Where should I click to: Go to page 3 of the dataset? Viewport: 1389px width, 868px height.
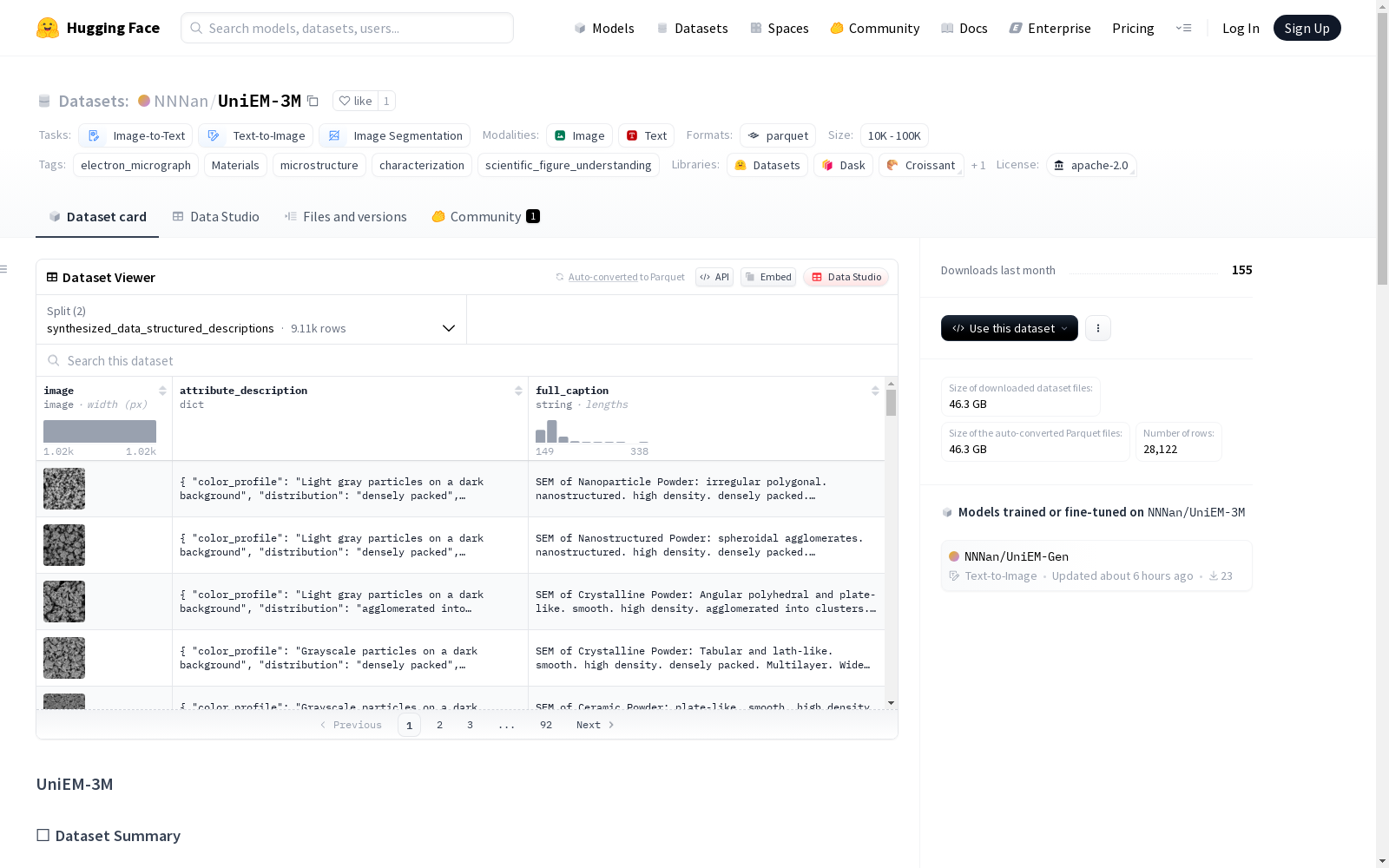tap(471, 725)
